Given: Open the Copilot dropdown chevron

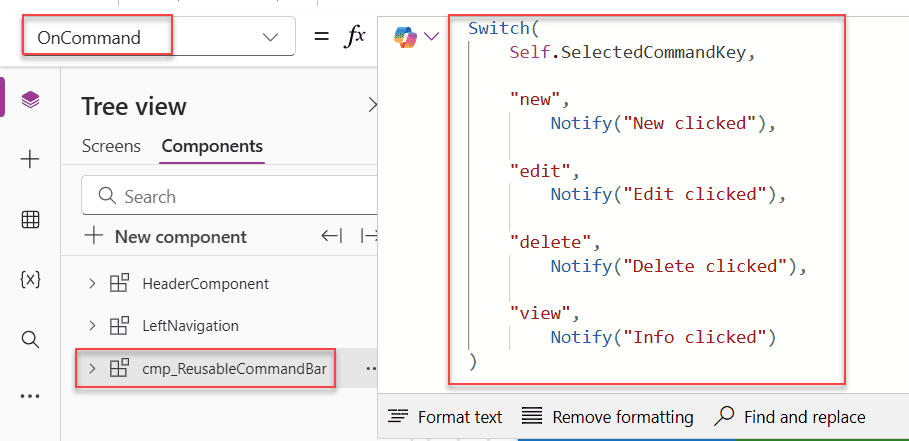Looking at the screenshot, I should (x=431, y=37).
